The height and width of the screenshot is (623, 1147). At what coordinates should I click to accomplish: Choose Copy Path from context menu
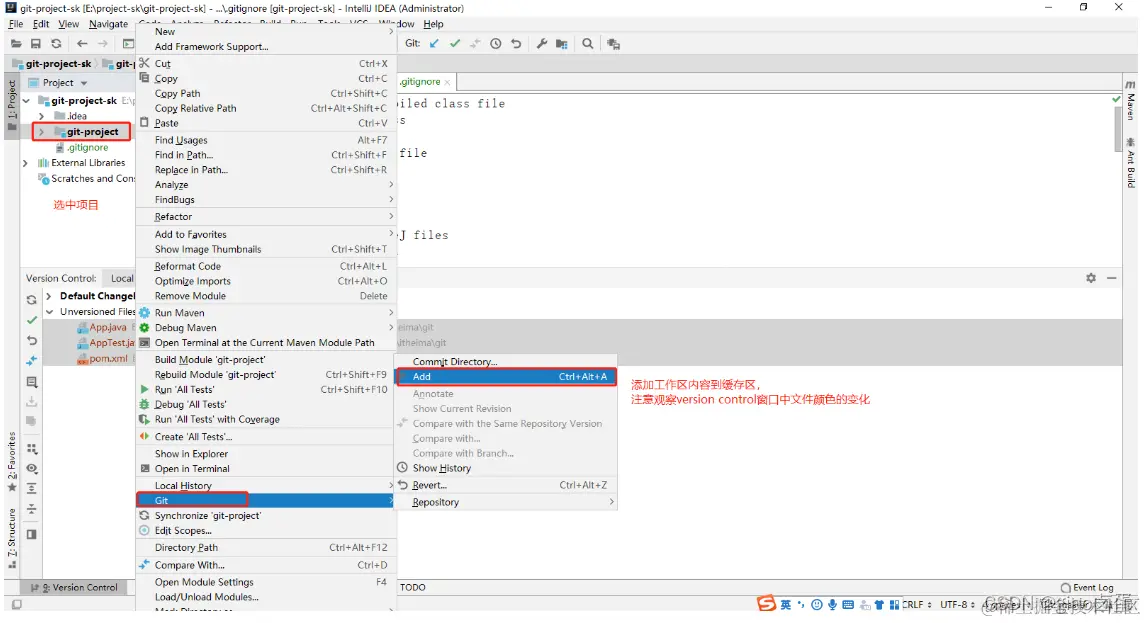click(266, 94)
